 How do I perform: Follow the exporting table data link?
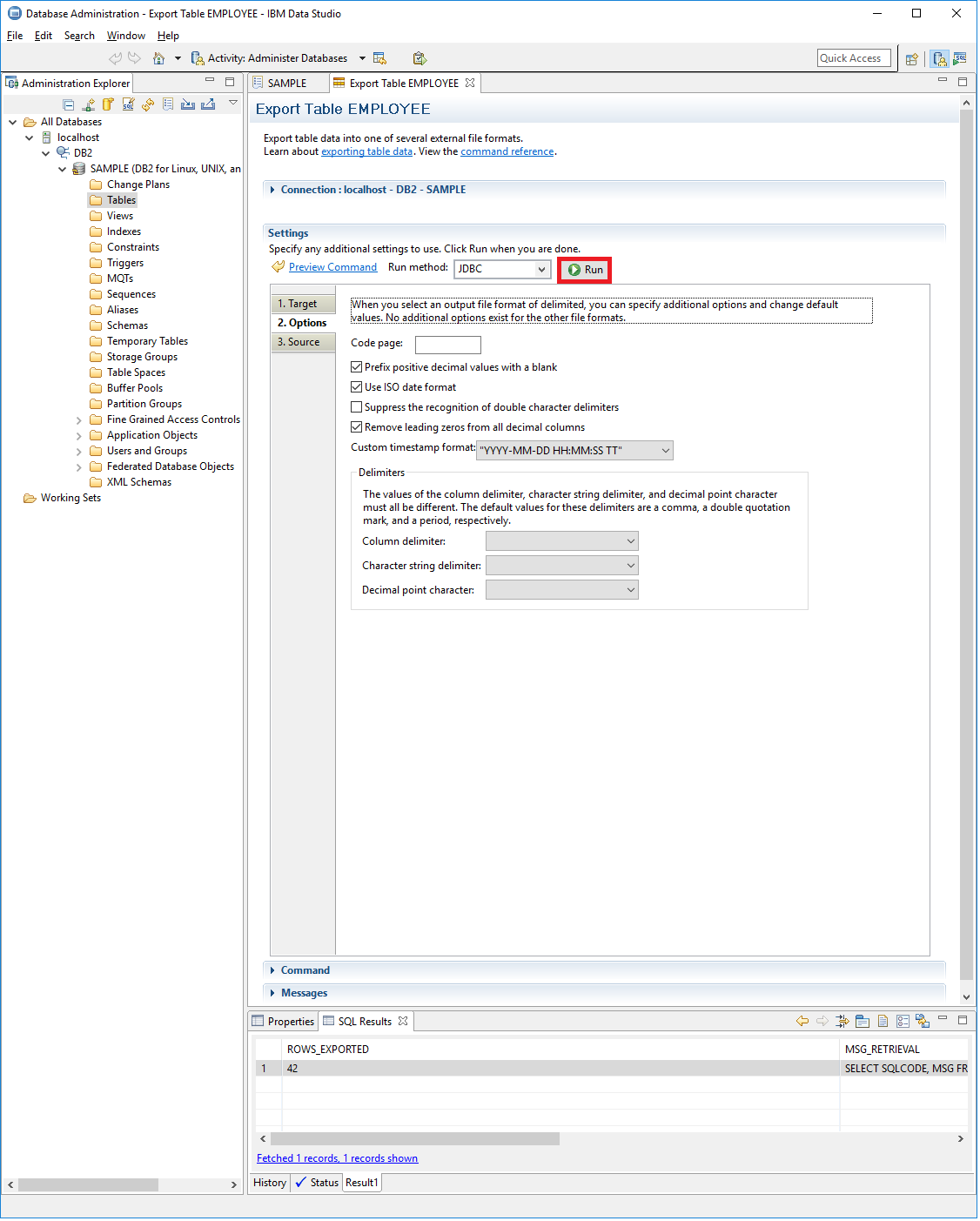click(366, 151)
